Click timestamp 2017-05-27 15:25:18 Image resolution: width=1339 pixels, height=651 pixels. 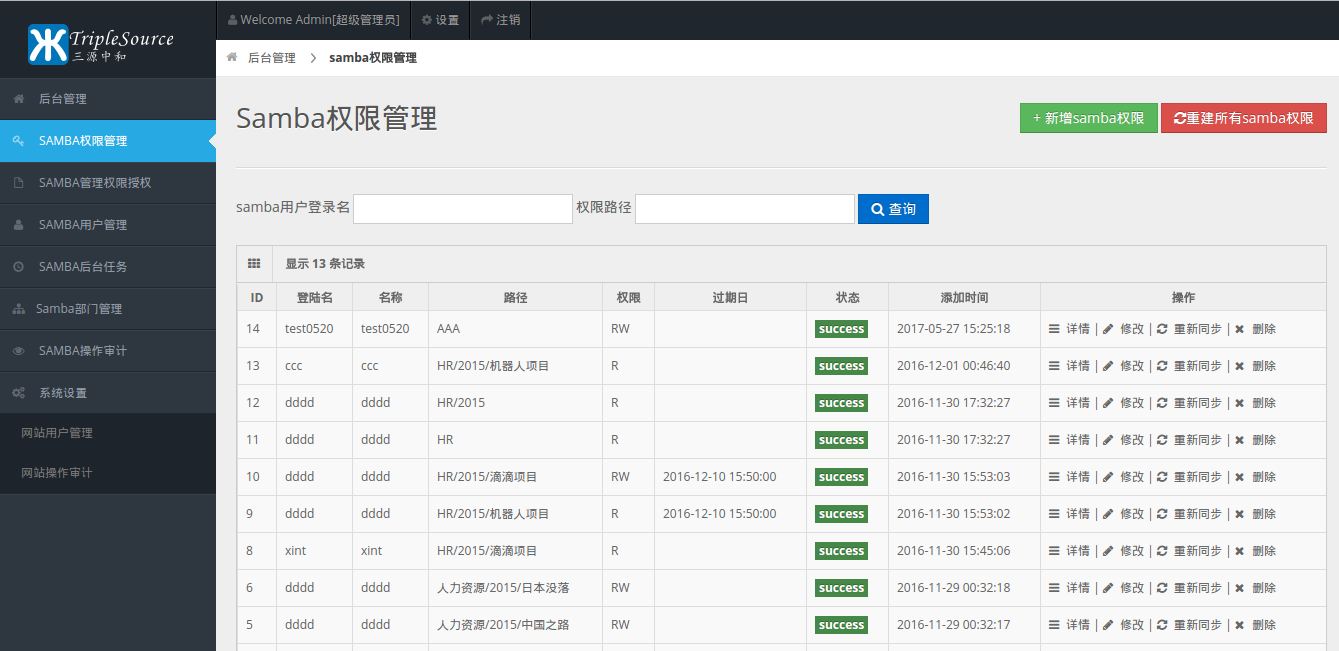pos(953,329)
